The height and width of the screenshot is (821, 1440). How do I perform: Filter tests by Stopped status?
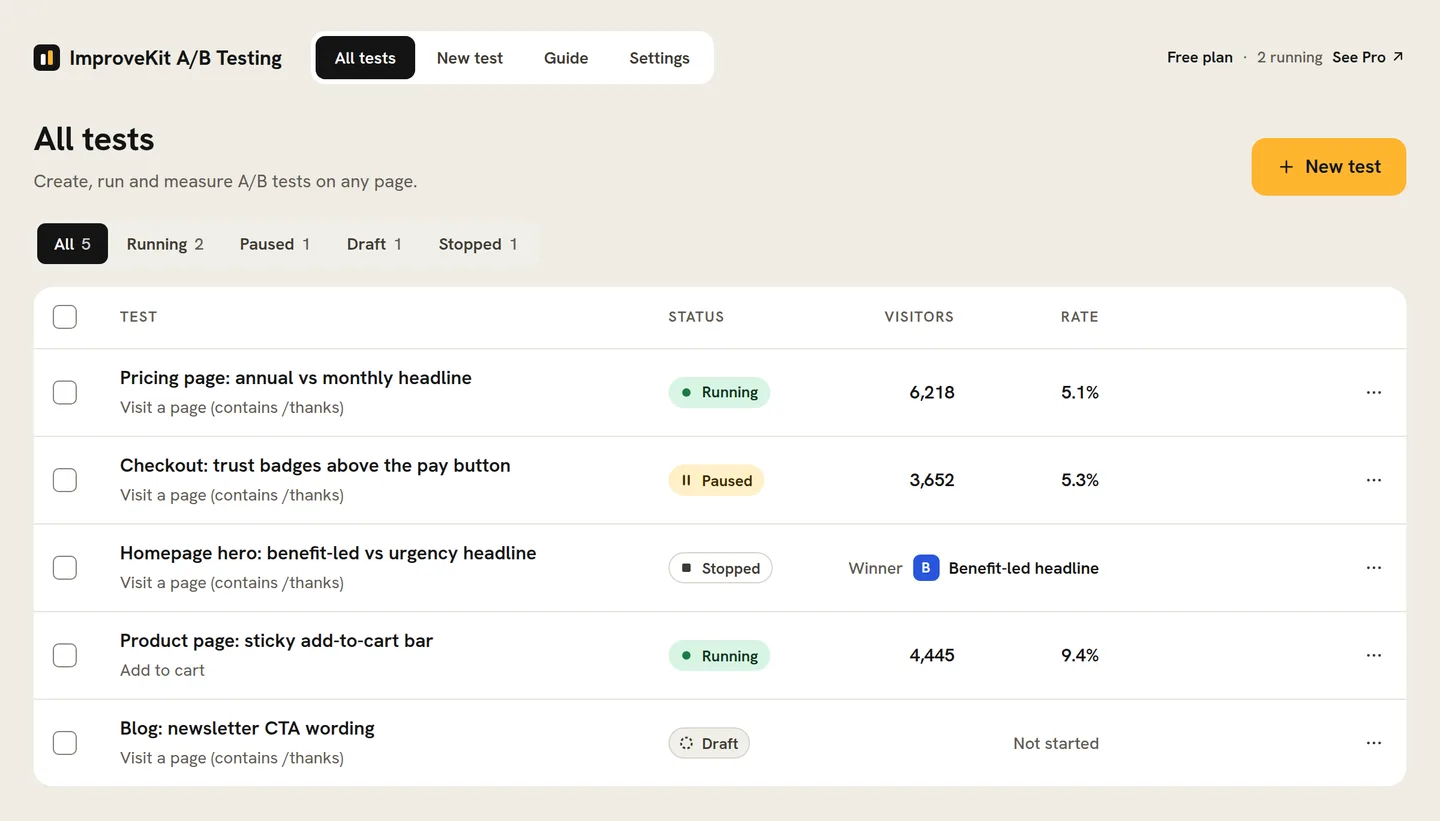478,244
